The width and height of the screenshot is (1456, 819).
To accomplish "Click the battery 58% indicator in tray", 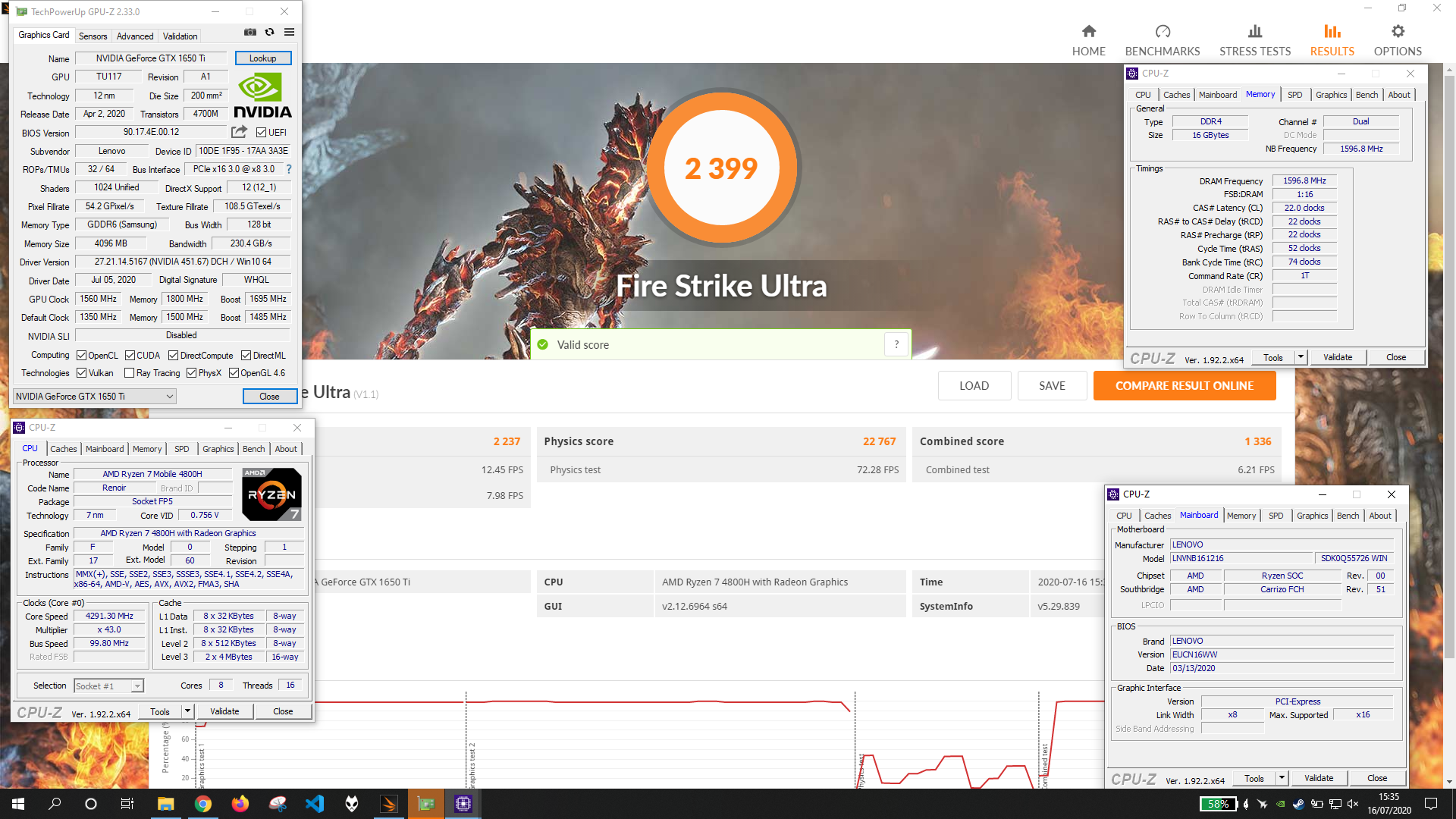I will (x=1219, y=804).
